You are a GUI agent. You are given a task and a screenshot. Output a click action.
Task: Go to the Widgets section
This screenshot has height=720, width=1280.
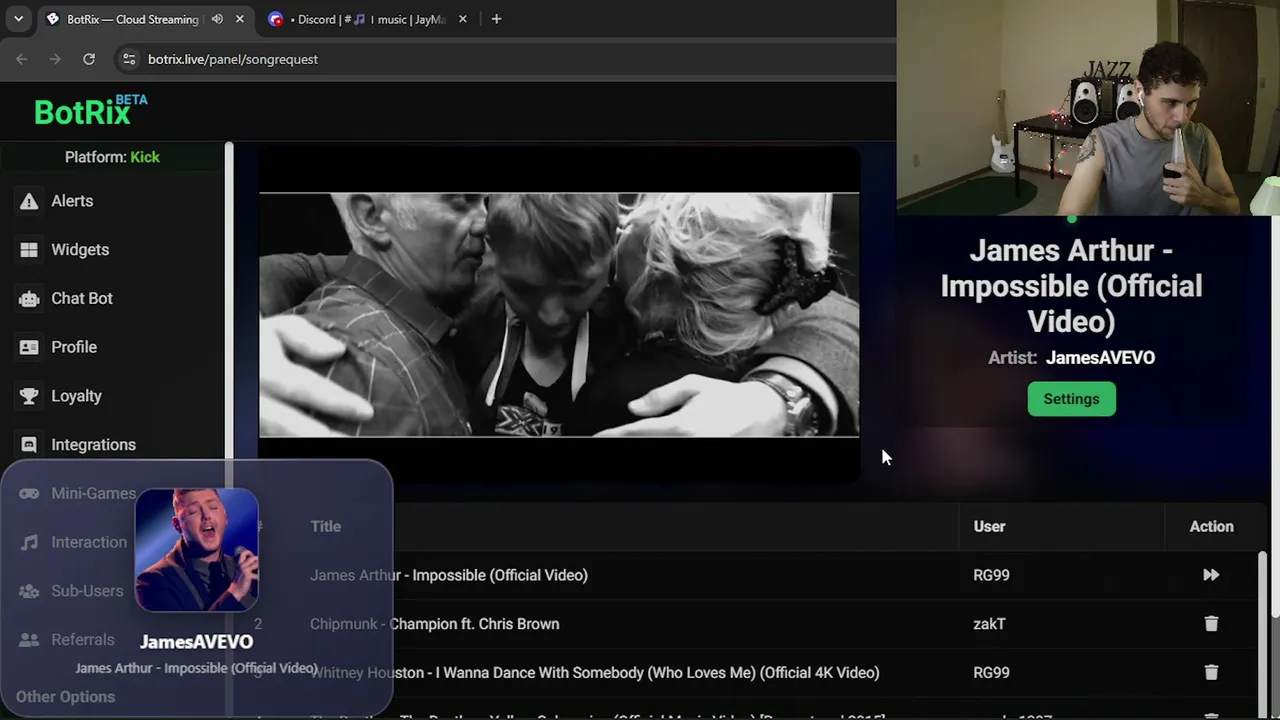(80, 250)
